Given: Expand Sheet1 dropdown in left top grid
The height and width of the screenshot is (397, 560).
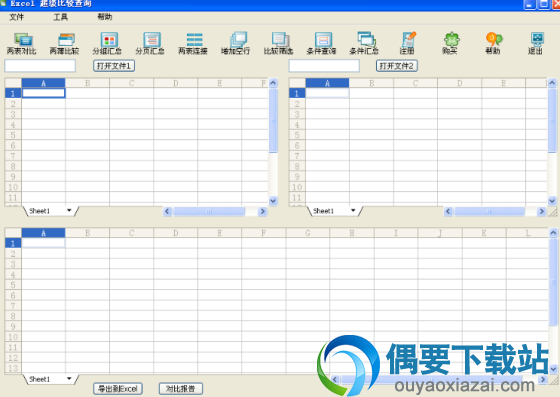Looking at the screenshot, I should tap(69, 211).
